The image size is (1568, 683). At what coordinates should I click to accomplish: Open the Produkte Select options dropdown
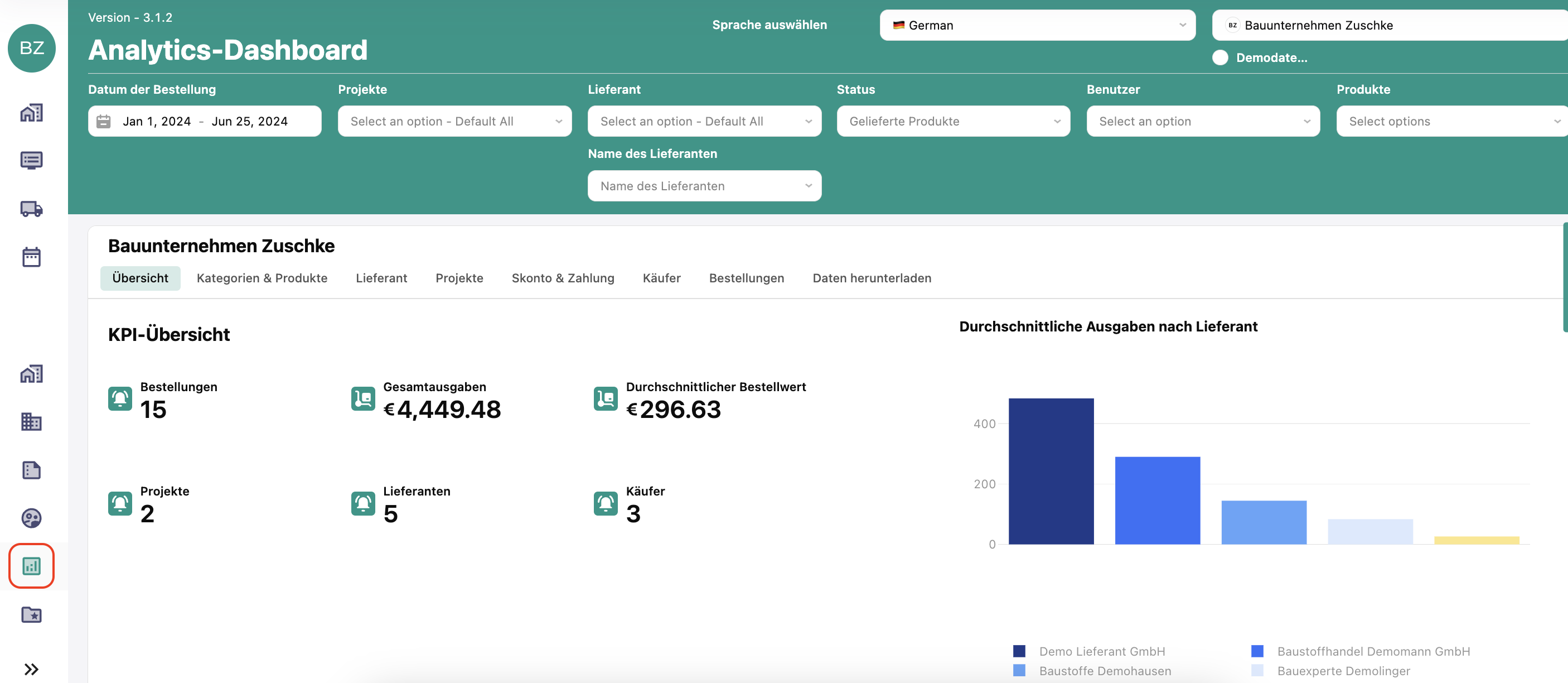pyautogui.click(x=1452, y=121)
